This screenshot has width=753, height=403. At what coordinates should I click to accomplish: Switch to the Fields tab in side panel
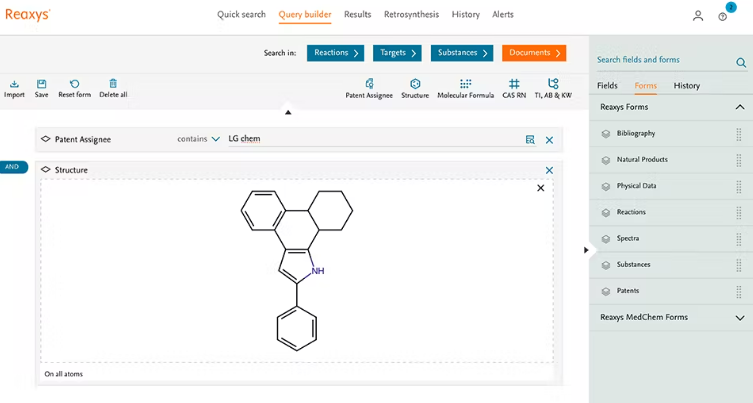[x=607, y=85]
